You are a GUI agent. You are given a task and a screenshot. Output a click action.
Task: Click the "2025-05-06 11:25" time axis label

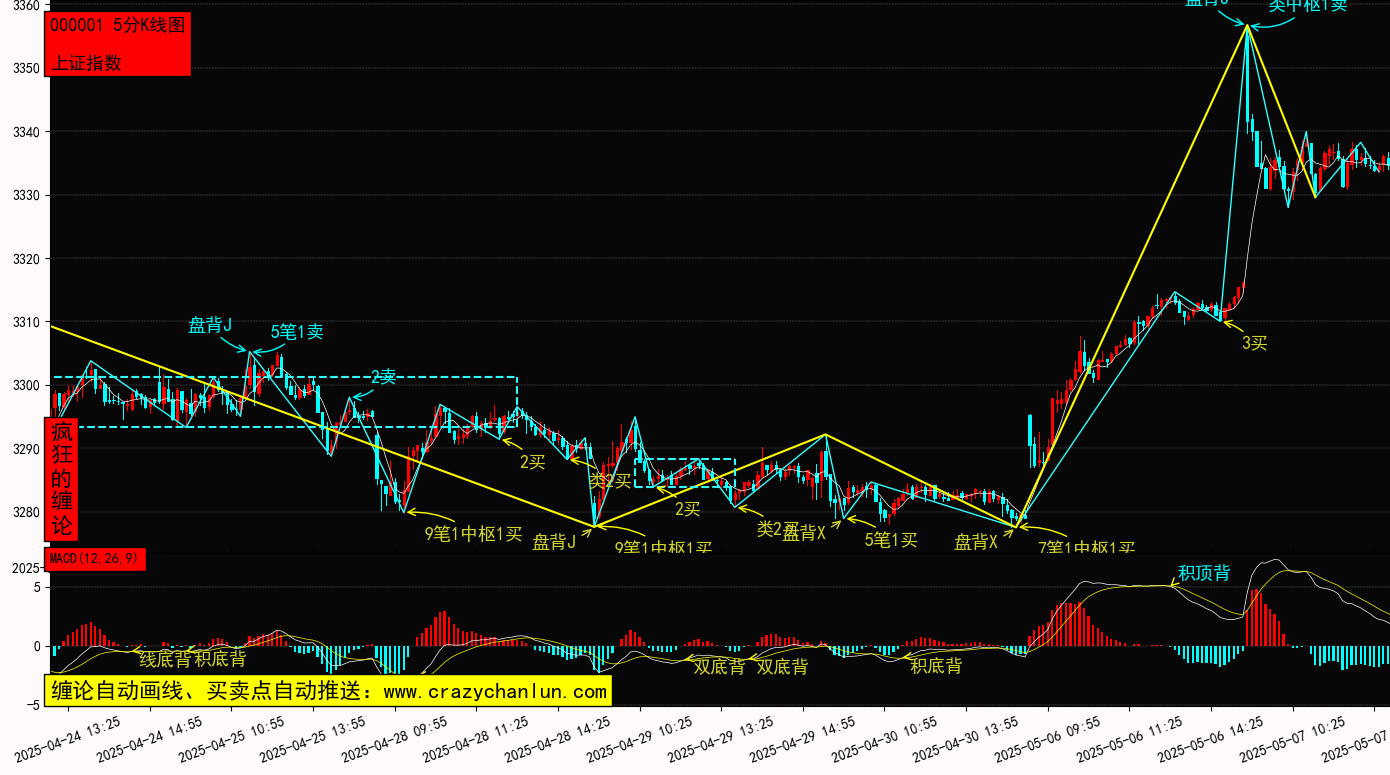click(1130, 738)
